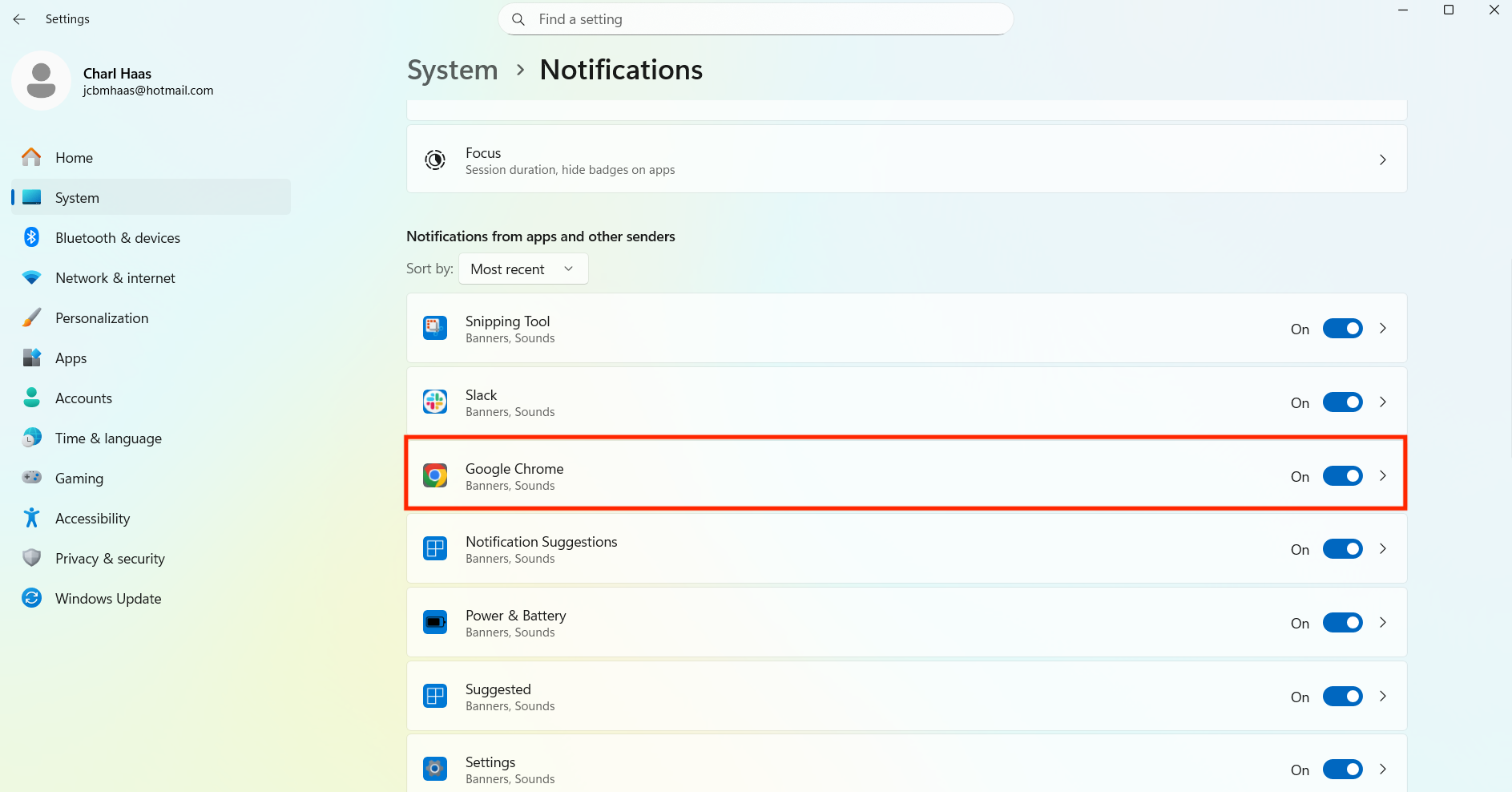
Task: Click the Google Chrome app icon
Action: tap(435, 475)
